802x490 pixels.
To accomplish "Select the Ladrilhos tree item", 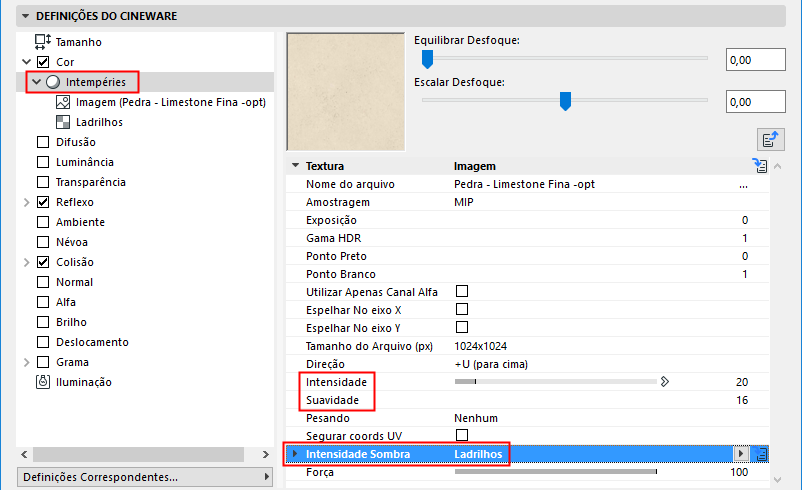I will pos(99,122).
